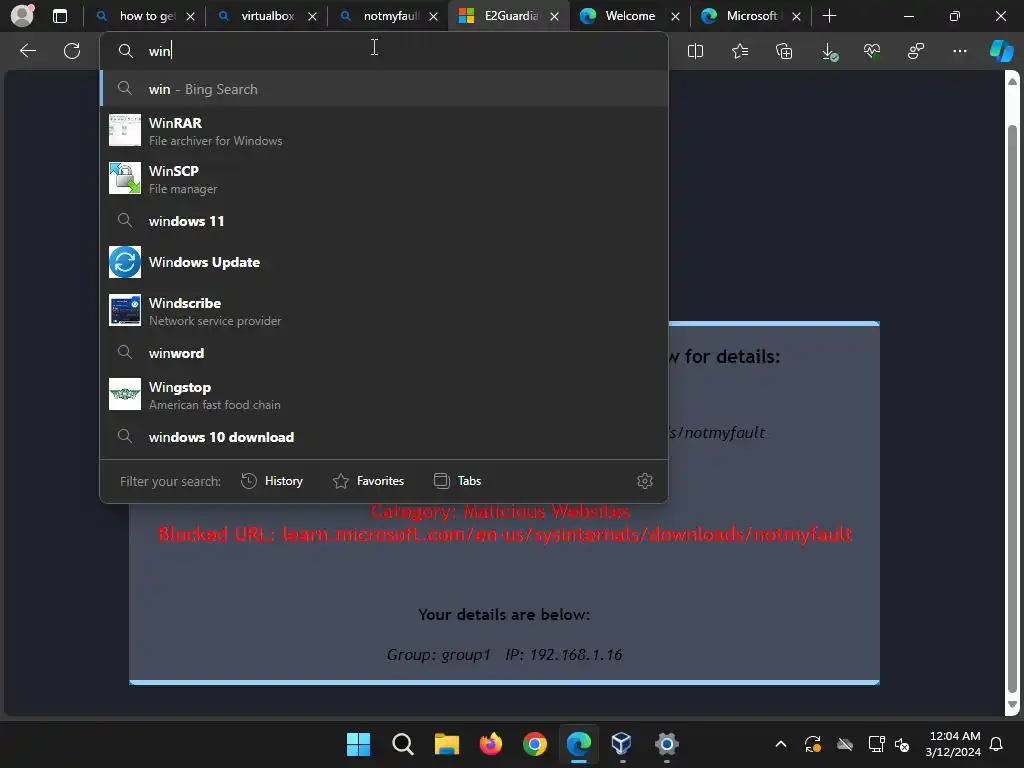Refresh the current page
Viewport: 1024px width, 768px height.
coord(72,51)
